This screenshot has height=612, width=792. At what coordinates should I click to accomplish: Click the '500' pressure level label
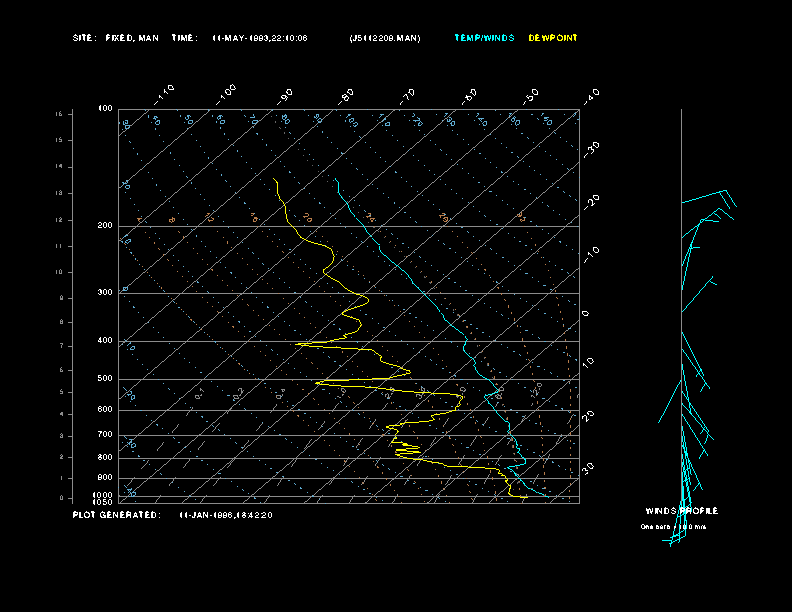pyautogui.click(x=105, y=378)
